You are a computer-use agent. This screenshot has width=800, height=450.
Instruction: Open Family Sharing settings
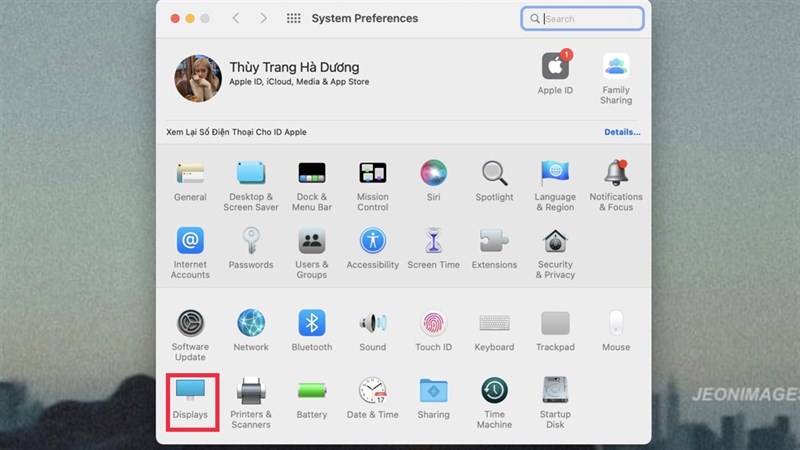pos(616,78)
